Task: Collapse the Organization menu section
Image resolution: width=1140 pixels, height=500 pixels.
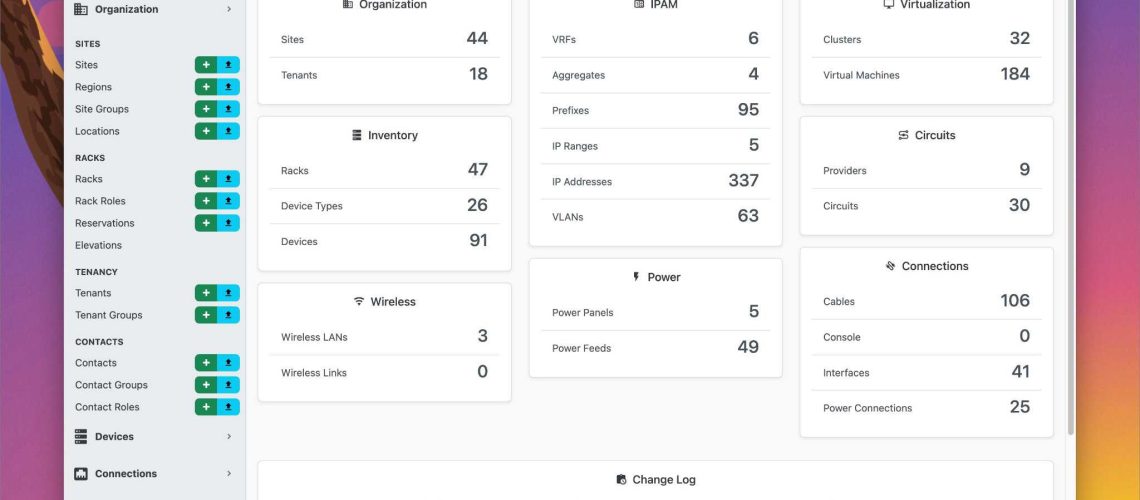Action: (x=153, y=9)
